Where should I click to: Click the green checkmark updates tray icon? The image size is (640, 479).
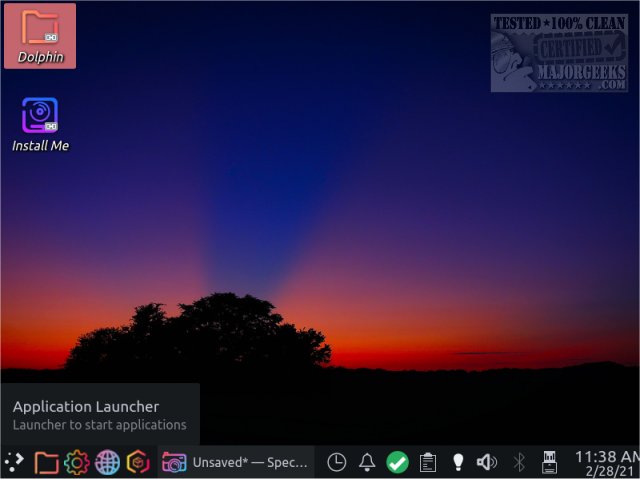click(x=397, y=462)
